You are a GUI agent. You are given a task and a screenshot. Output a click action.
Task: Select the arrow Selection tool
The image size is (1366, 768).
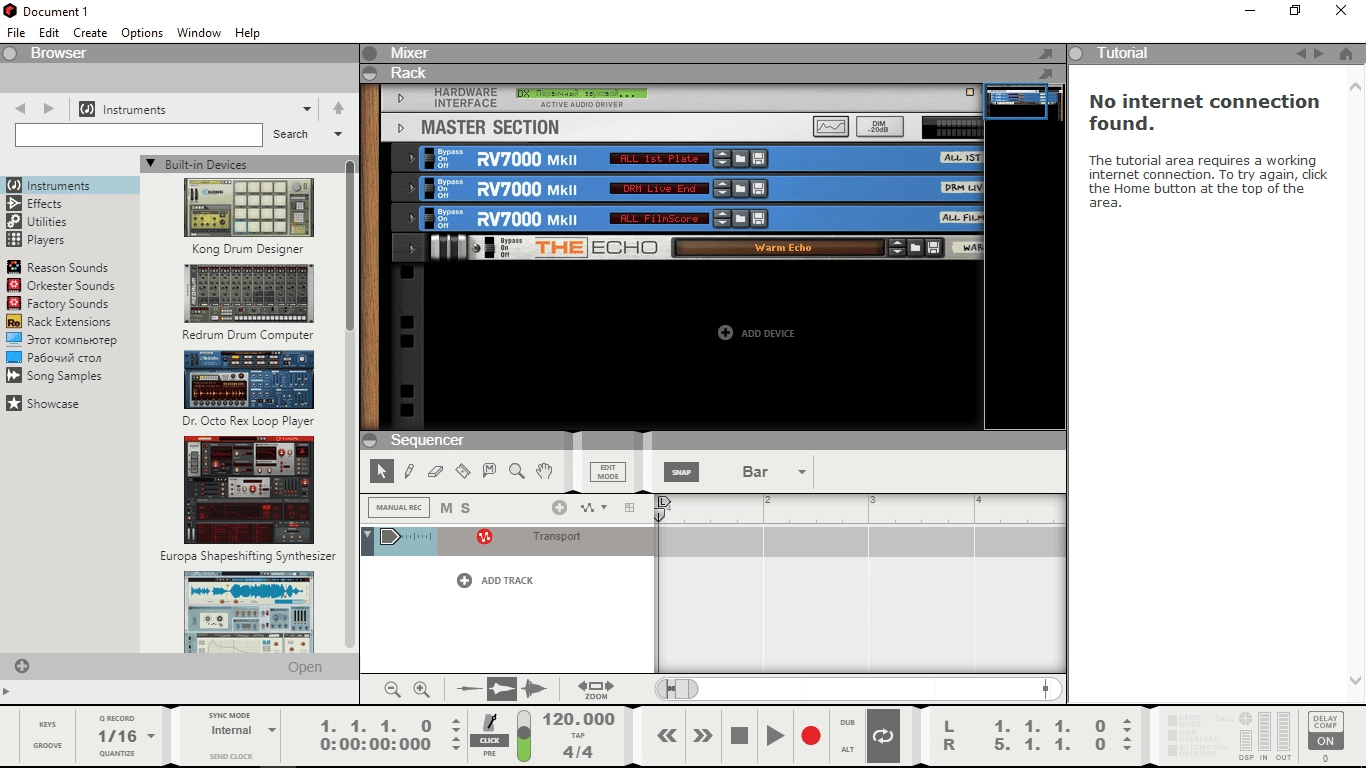pyautogui.click(x=381, y=471)
